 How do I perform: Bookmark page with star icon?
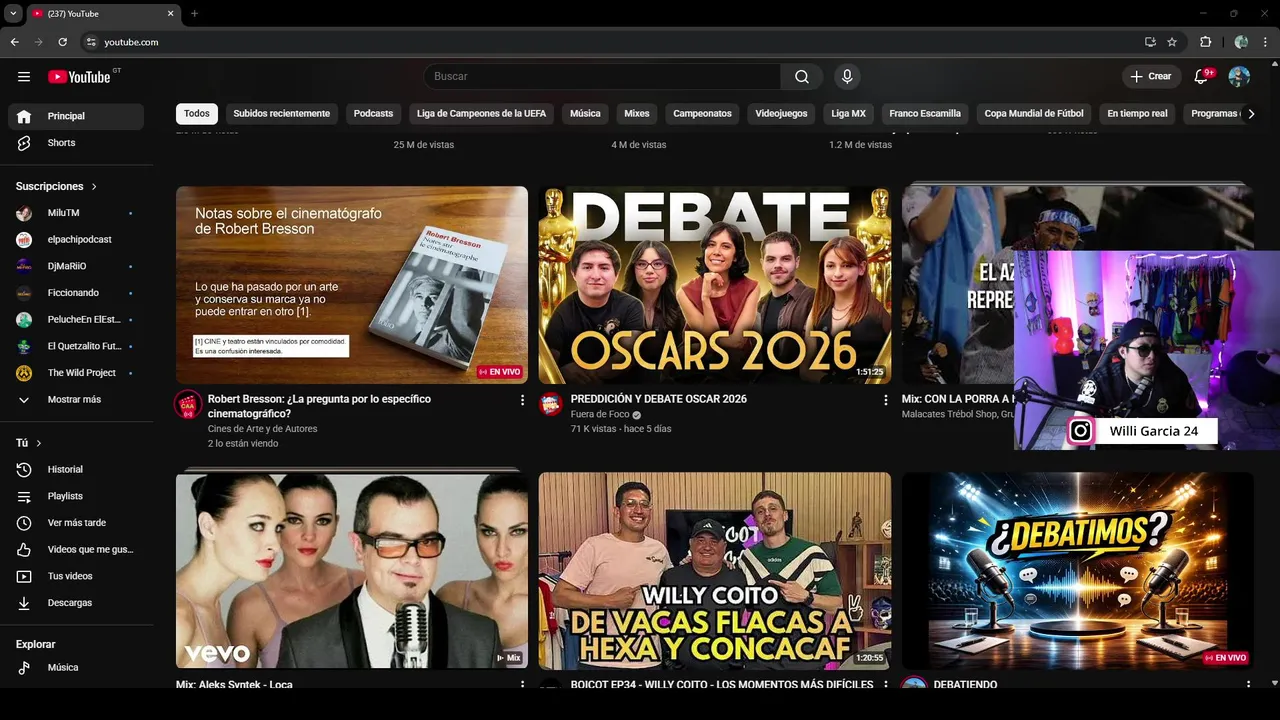1172,42
